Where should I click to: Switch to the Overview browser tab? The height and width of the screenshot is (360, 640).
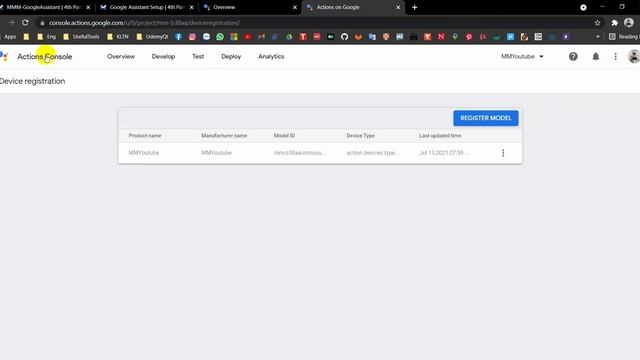click(249, 7)
